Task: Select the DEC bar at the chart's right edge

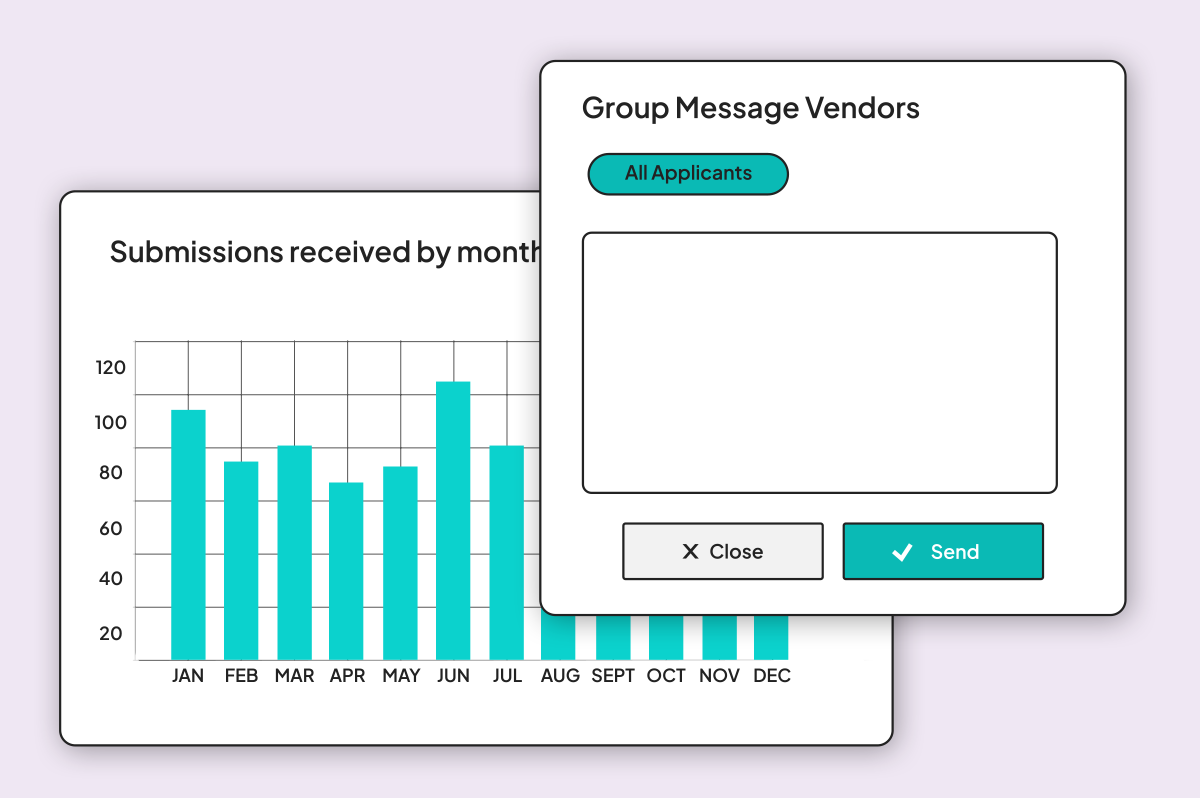Action: pos(772,635)
